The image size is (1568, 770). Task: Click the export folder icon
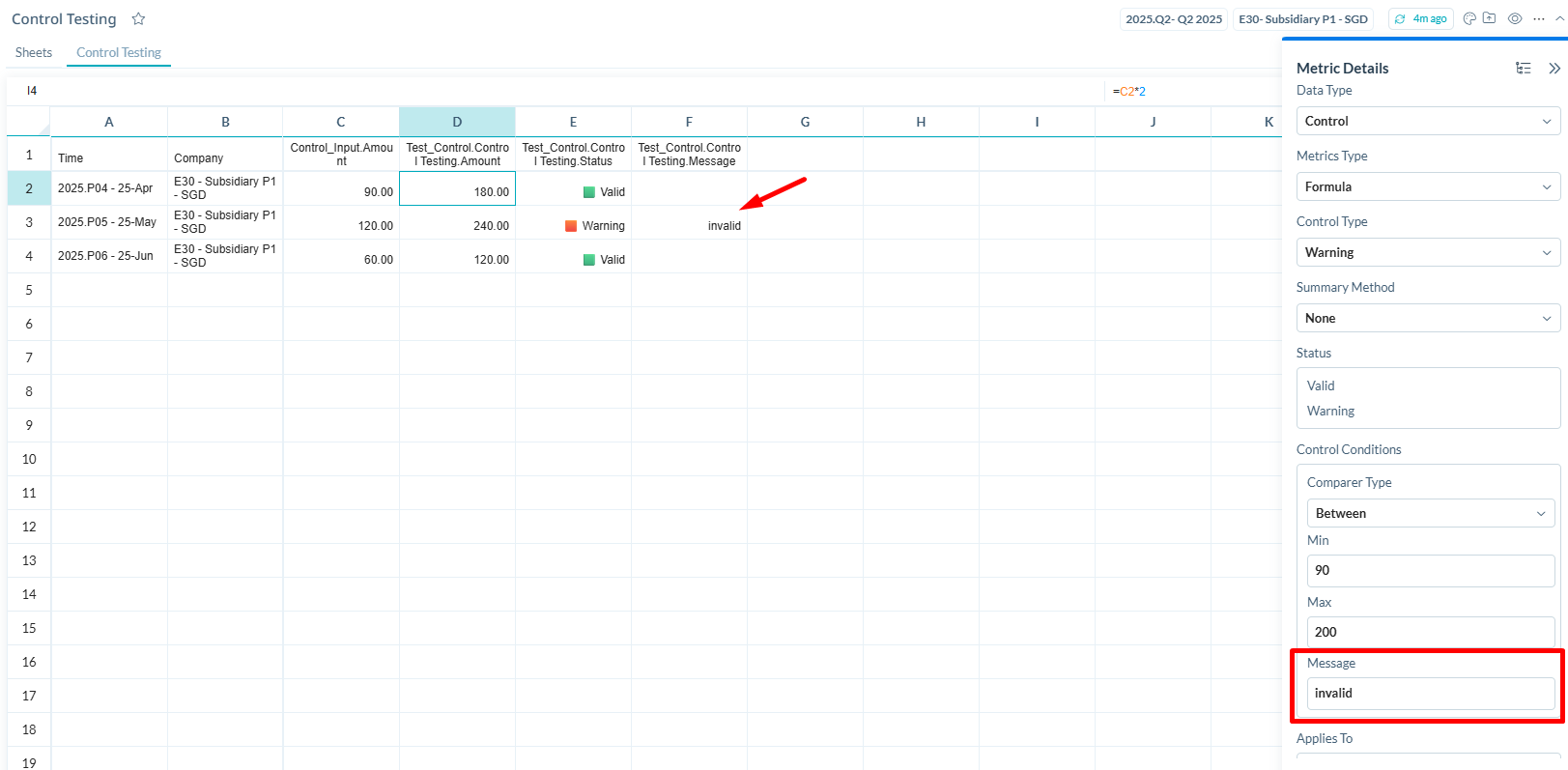tap(1490, 18)
